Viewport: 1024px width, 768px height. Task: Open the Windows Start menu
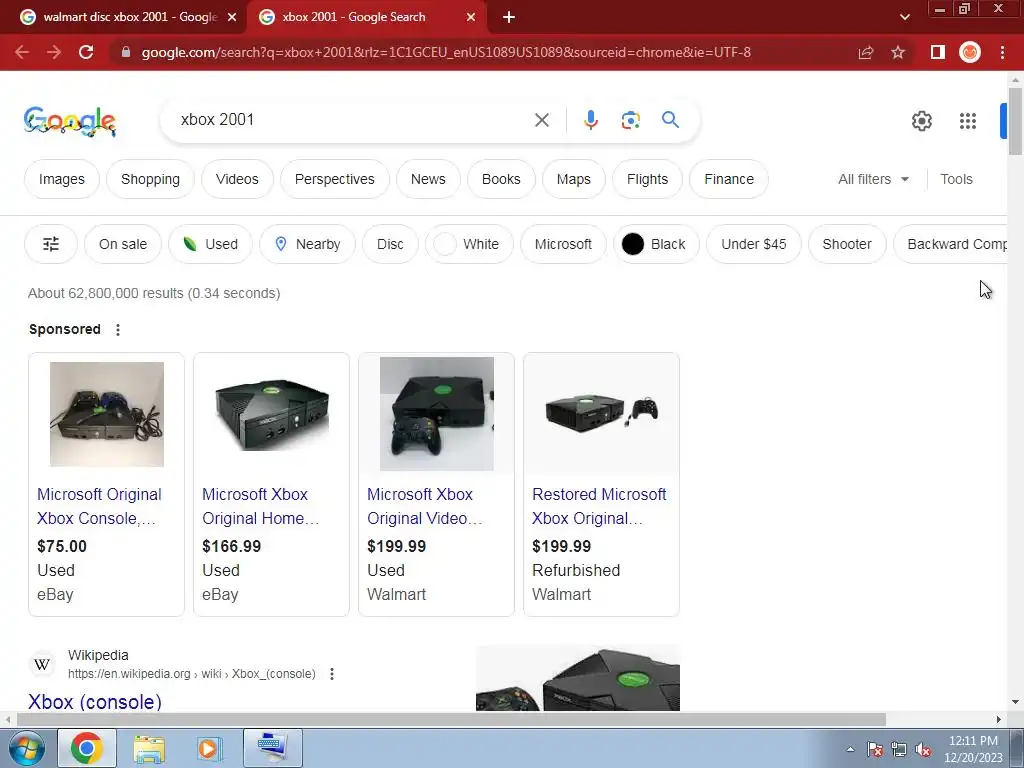27,748
